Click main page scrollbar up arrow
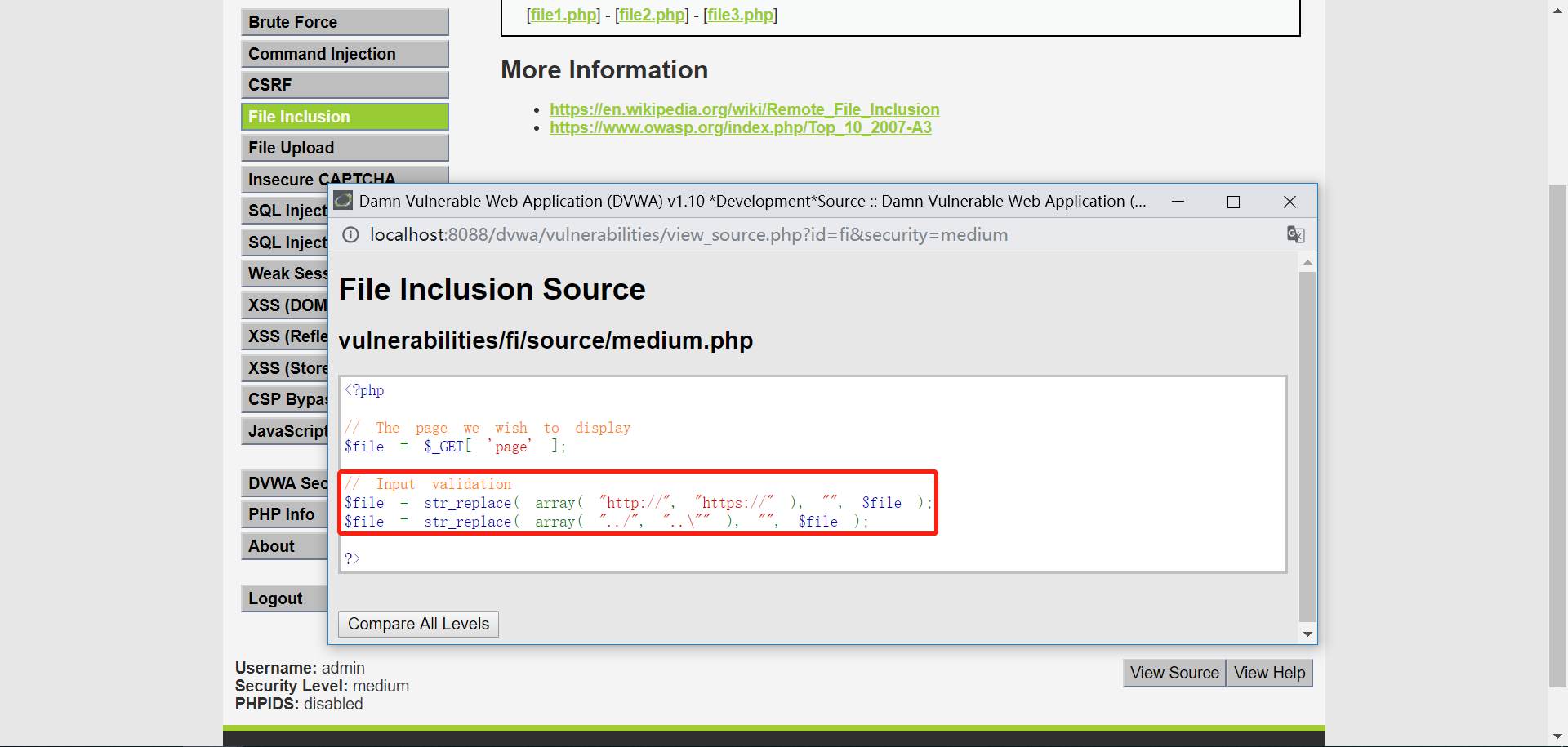This screenshot has width=1568, height=747. point(1557,10)
